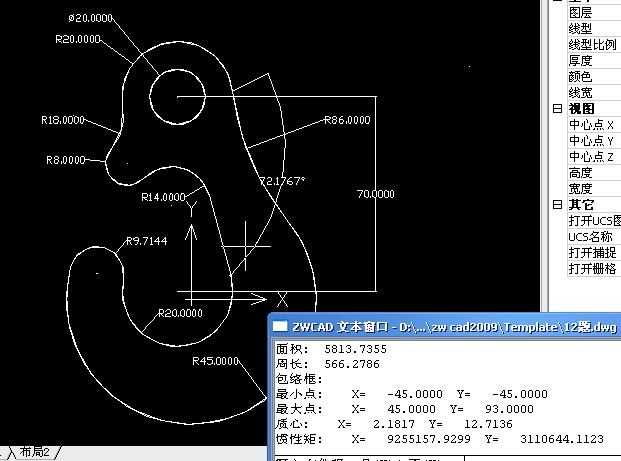This screenshot has width=621, height=461.
Task: Select the 中心点 X property row
Action: 594,125
